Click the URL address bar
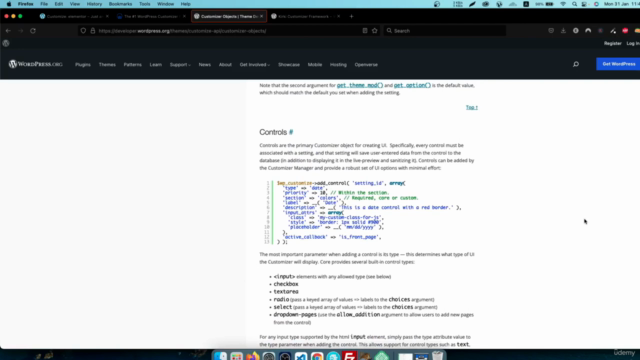 tap(229, 31)
